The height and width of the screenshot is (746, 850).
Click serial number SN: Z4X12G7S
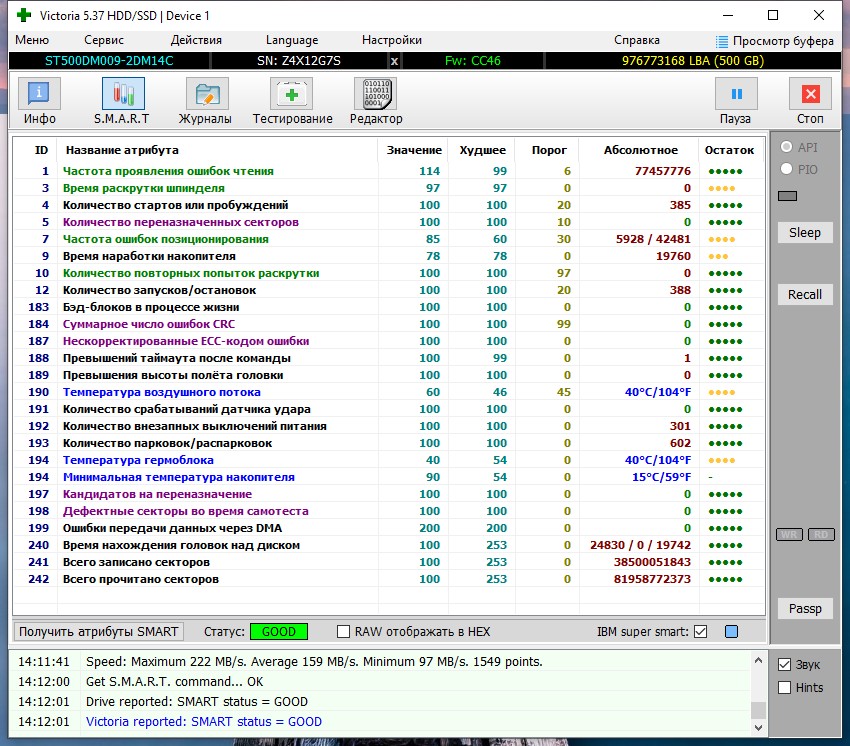pyautogui.click(x=299, y=61)
